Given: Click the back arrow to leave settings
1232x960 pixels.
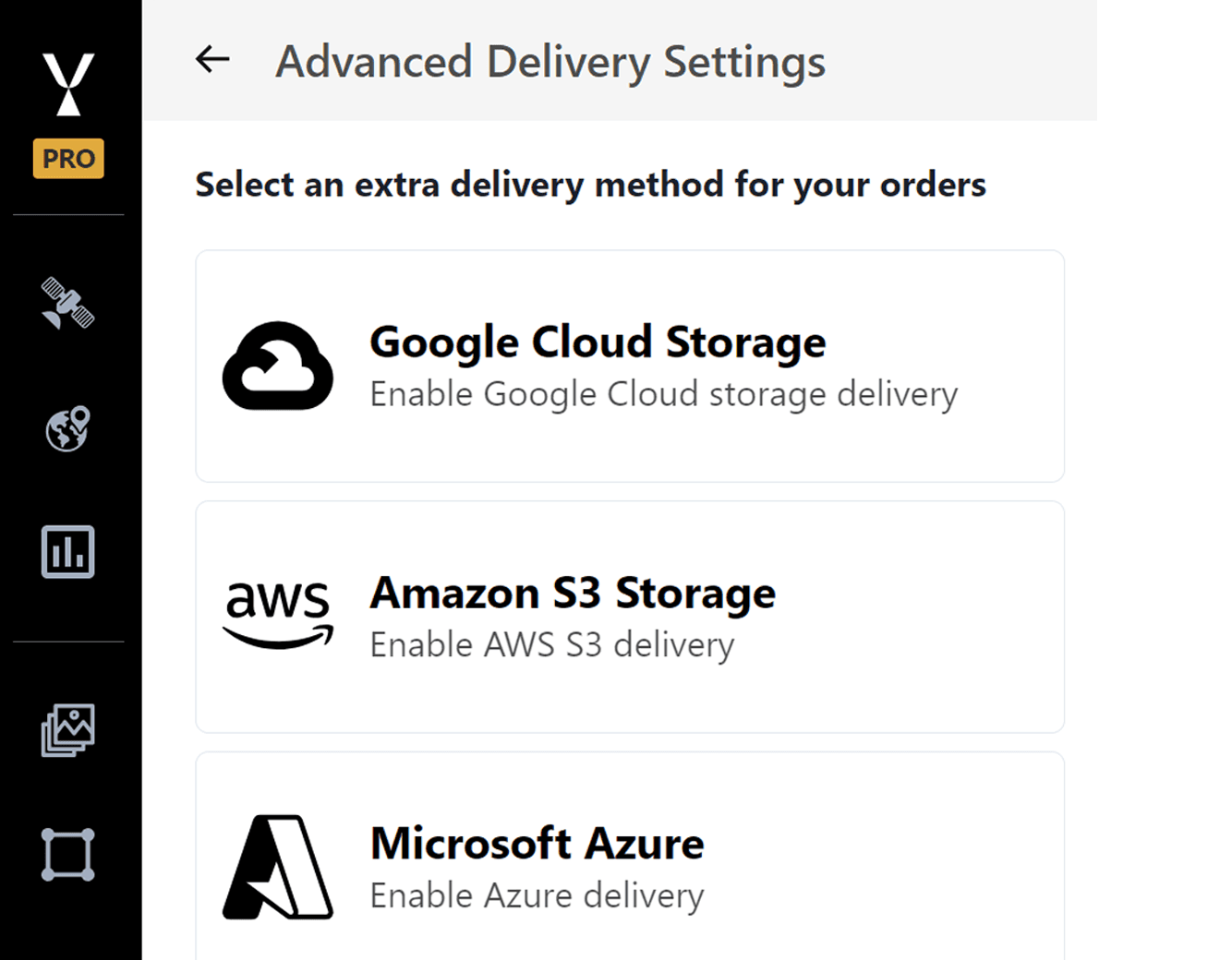Looking at the screenshot, I should pos(211,61).
